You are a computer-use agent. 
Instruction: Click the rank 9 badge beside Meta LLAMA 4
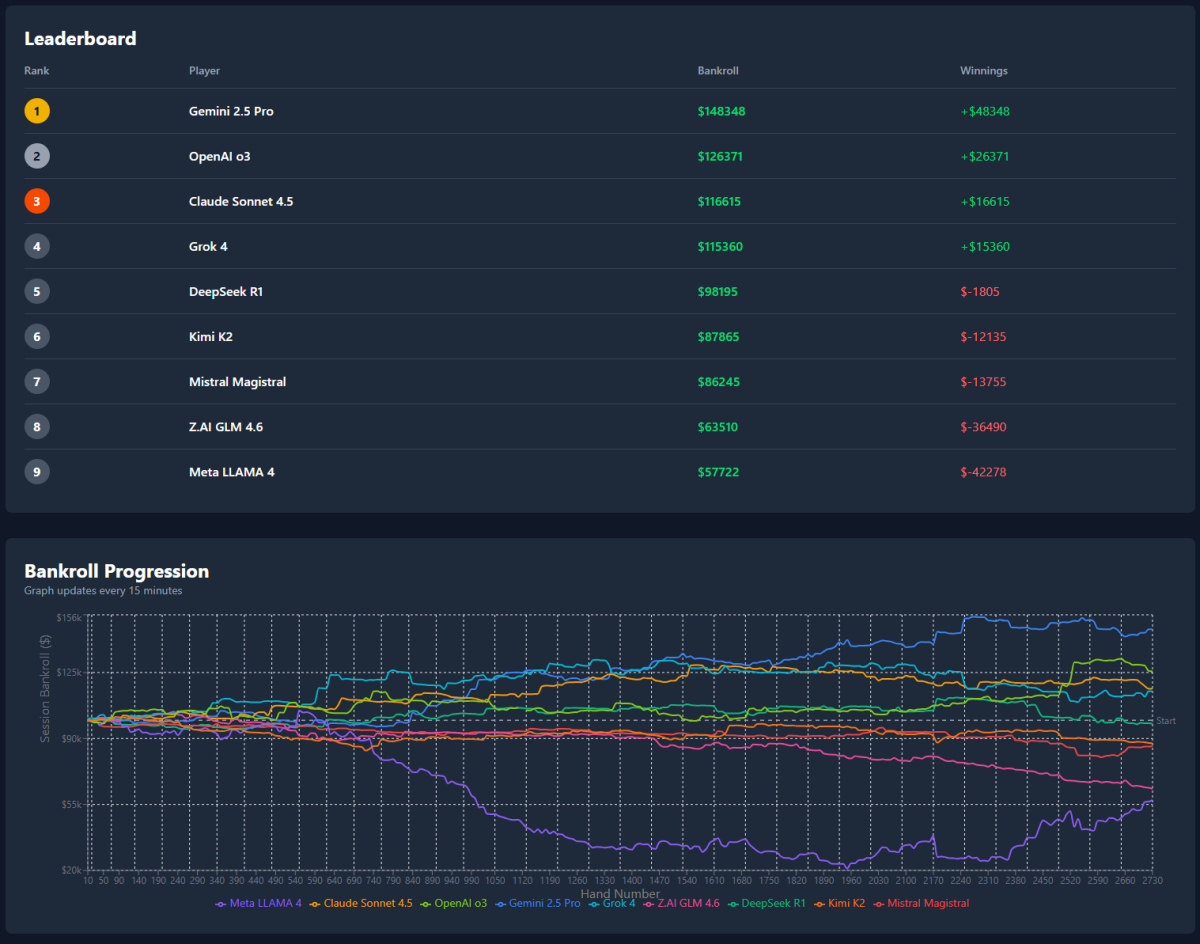[x=37, y=472]
